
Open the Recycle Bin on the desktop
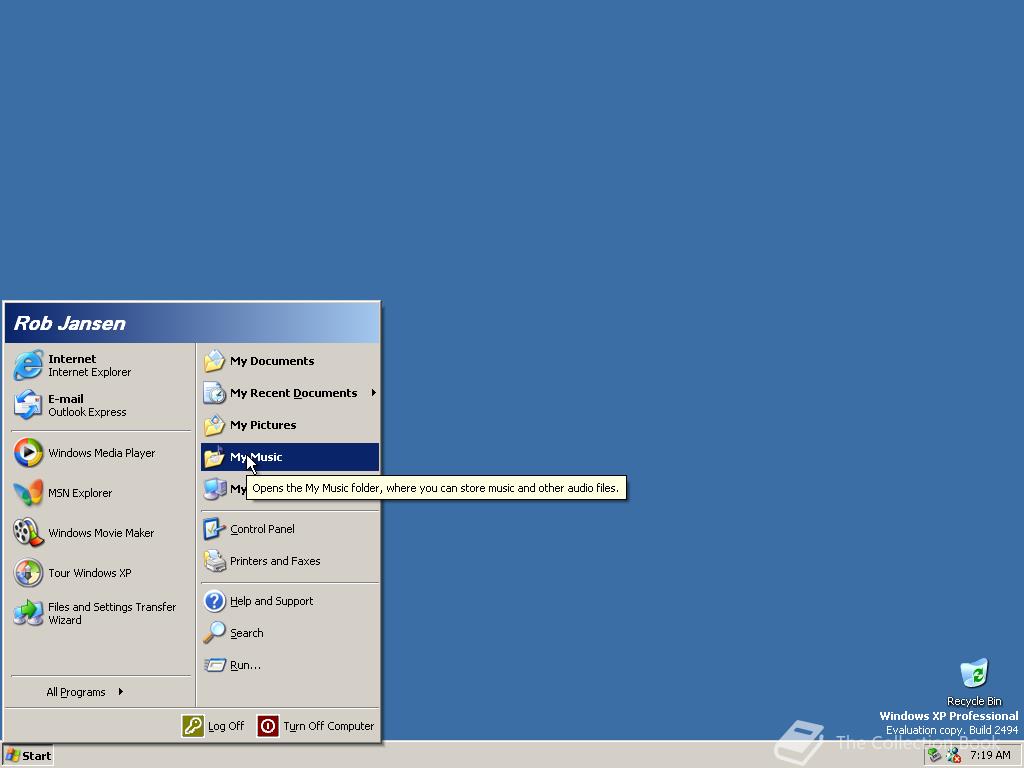tap(974, 674)
